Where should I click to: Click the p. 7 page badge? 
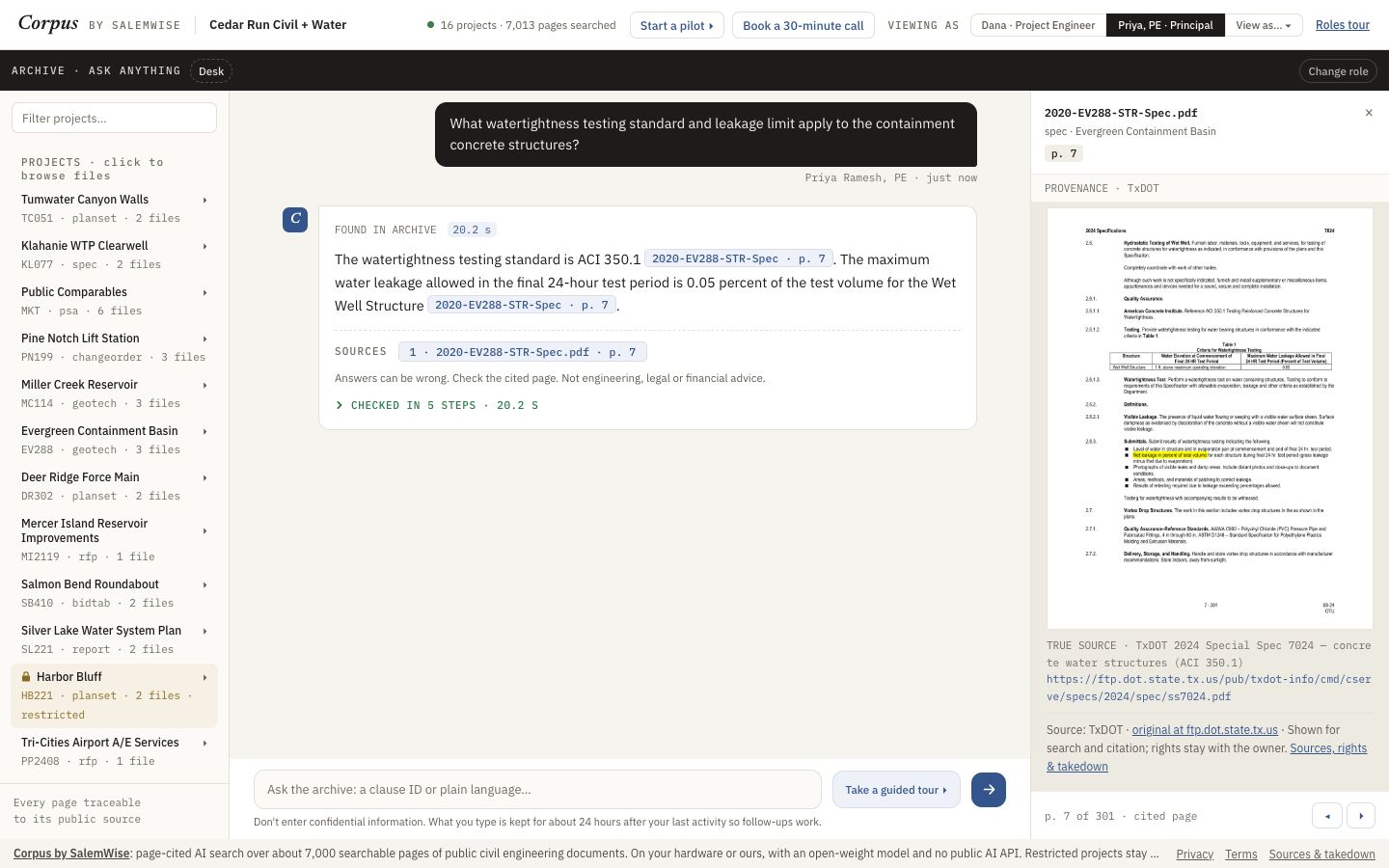tap(1064, 153)
